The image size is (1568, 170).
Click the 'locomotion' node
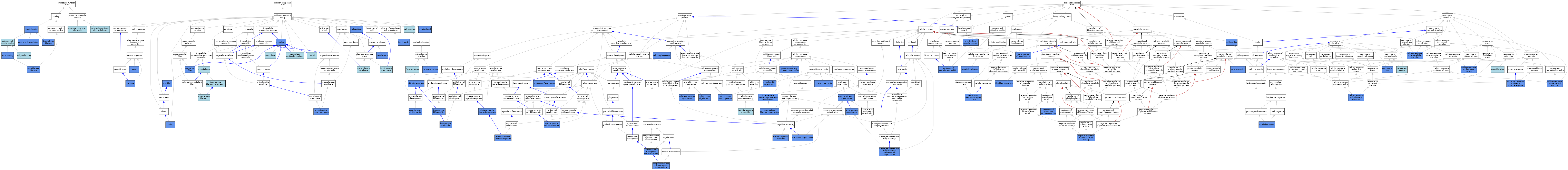coord(1179,16)
